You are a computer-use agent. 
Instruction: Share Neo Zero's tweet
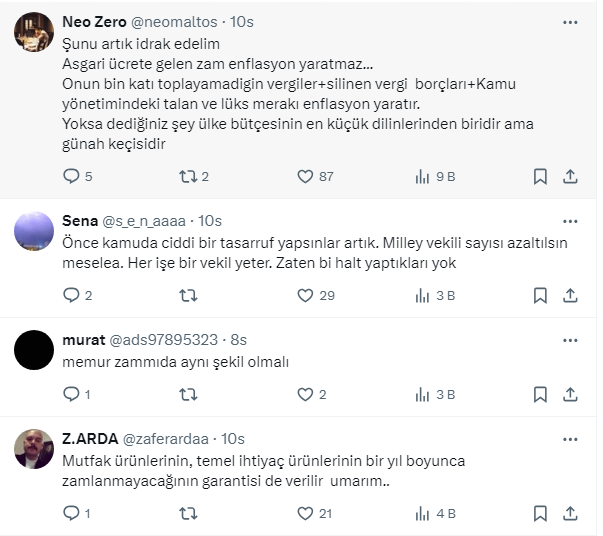[x=570, y=176]
